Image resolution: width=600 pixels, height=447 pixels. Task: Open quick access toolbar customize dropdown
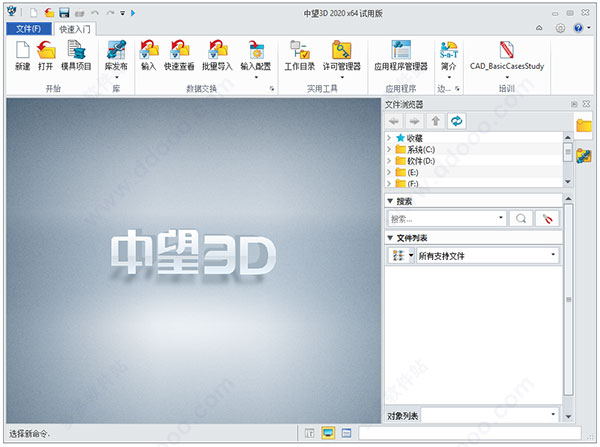click(x=122, y=13)
